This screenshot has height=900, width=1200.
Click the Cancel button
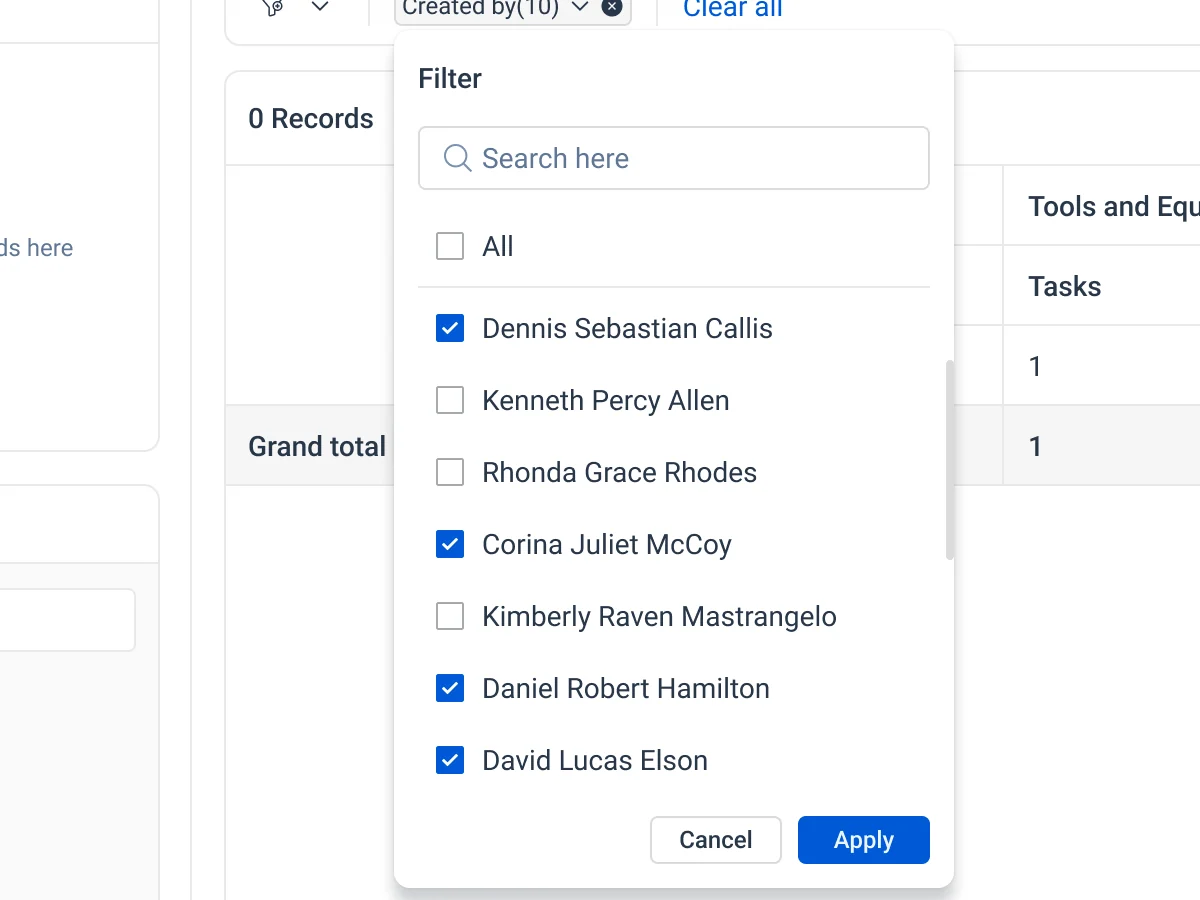716,840
